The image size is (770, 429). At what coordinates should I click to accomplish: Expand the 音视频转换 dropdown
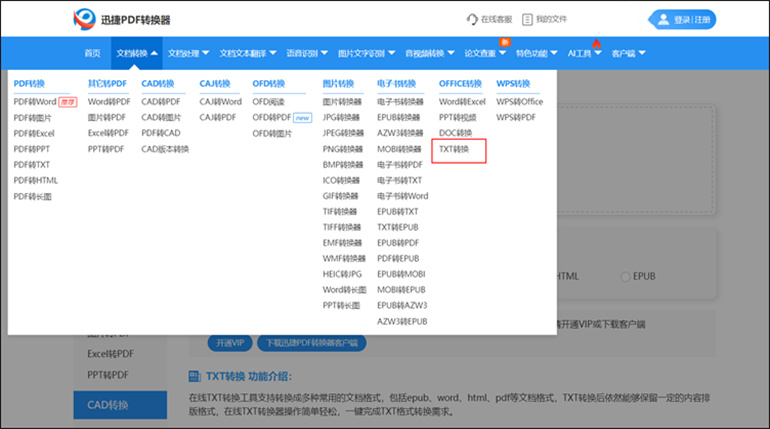(x=451, y=53)
